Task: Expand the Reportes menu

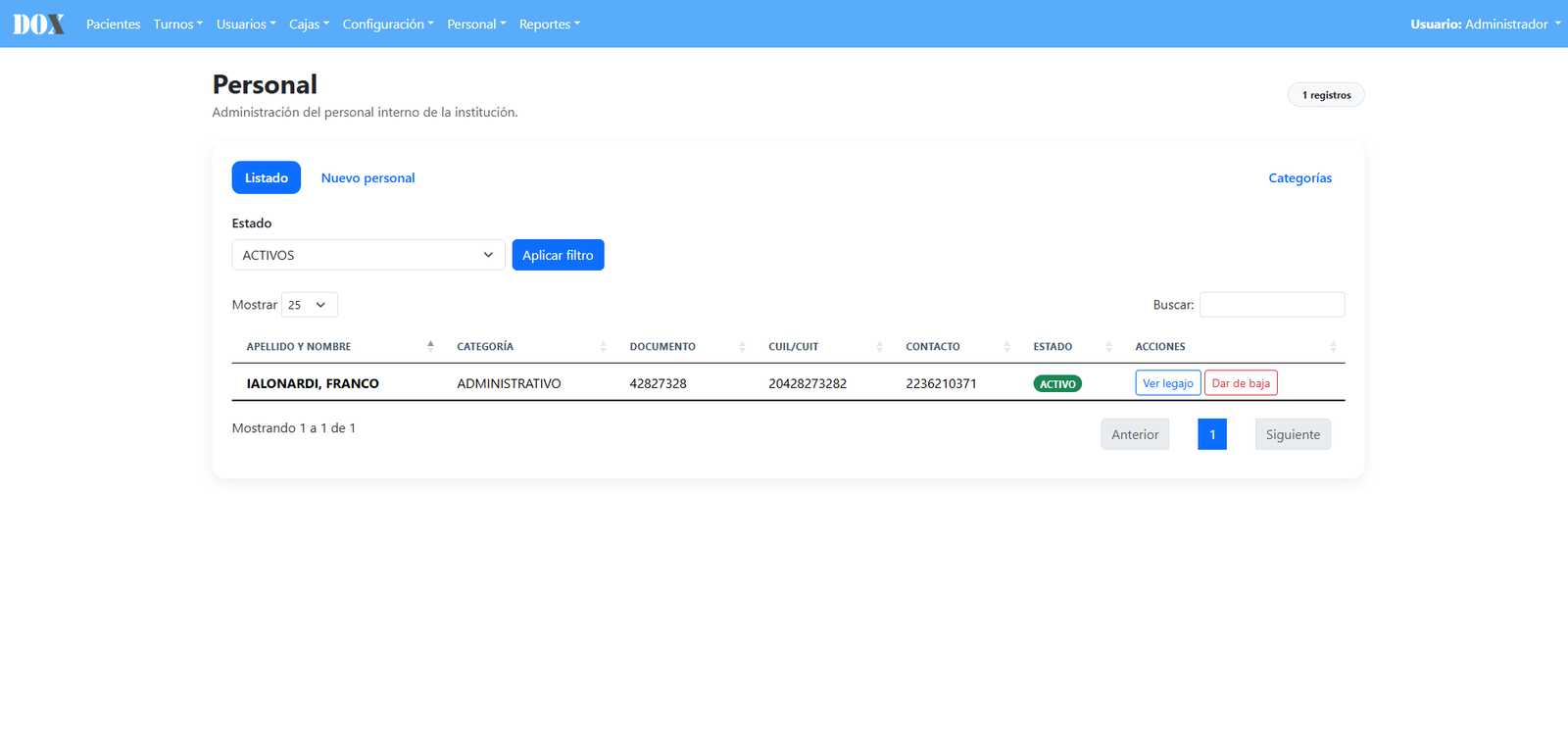Action: pos(550,24)
